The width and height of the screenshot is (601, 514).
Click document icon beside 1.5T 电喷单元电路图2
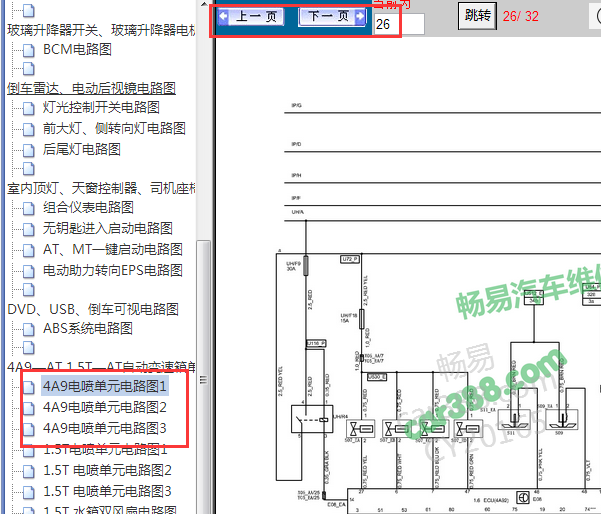pyautogui.click(x=28, y=471)
